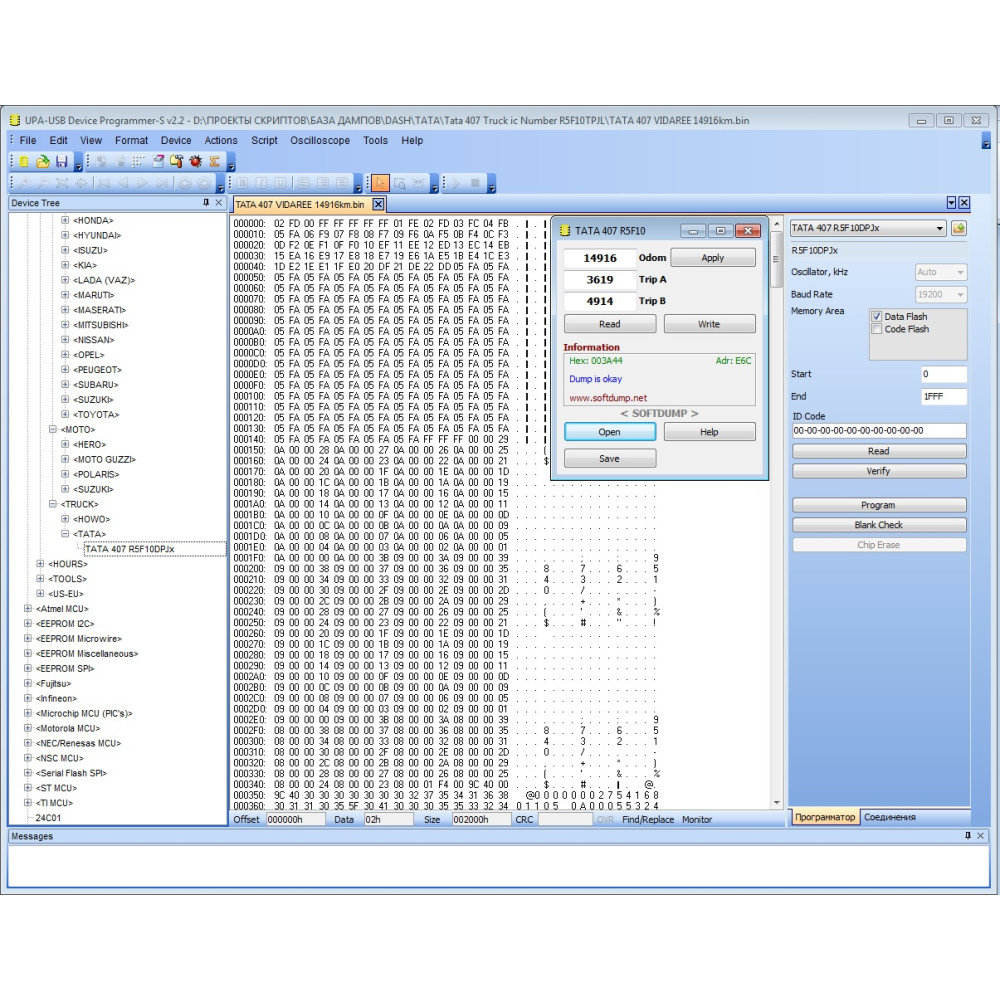
Task: Open the www.softdump.net link
Action: tap(608, 398)
